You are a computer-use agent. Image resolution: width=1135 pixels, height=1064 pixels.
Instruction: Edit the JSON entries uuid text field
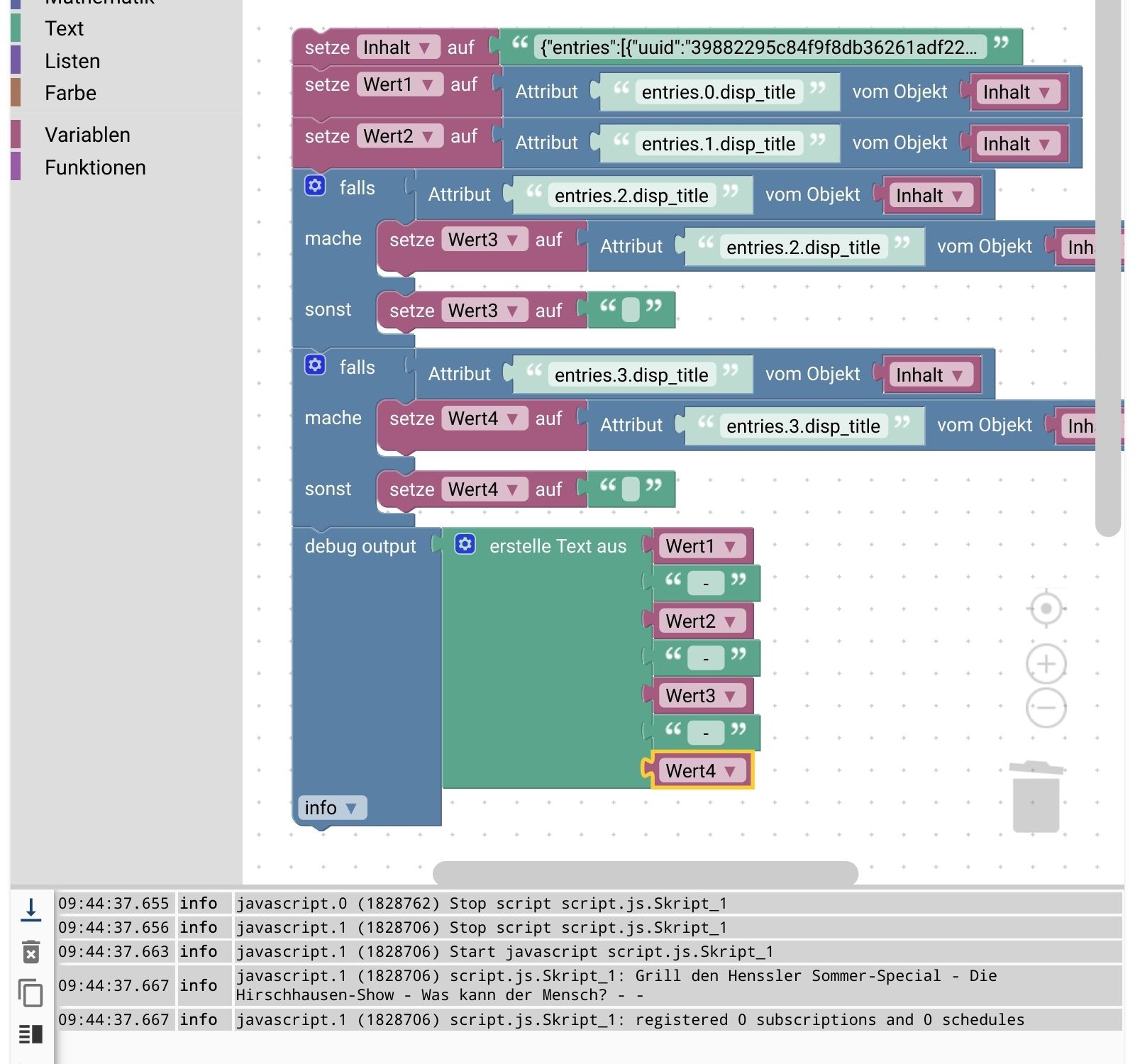(x=759, y=48)
